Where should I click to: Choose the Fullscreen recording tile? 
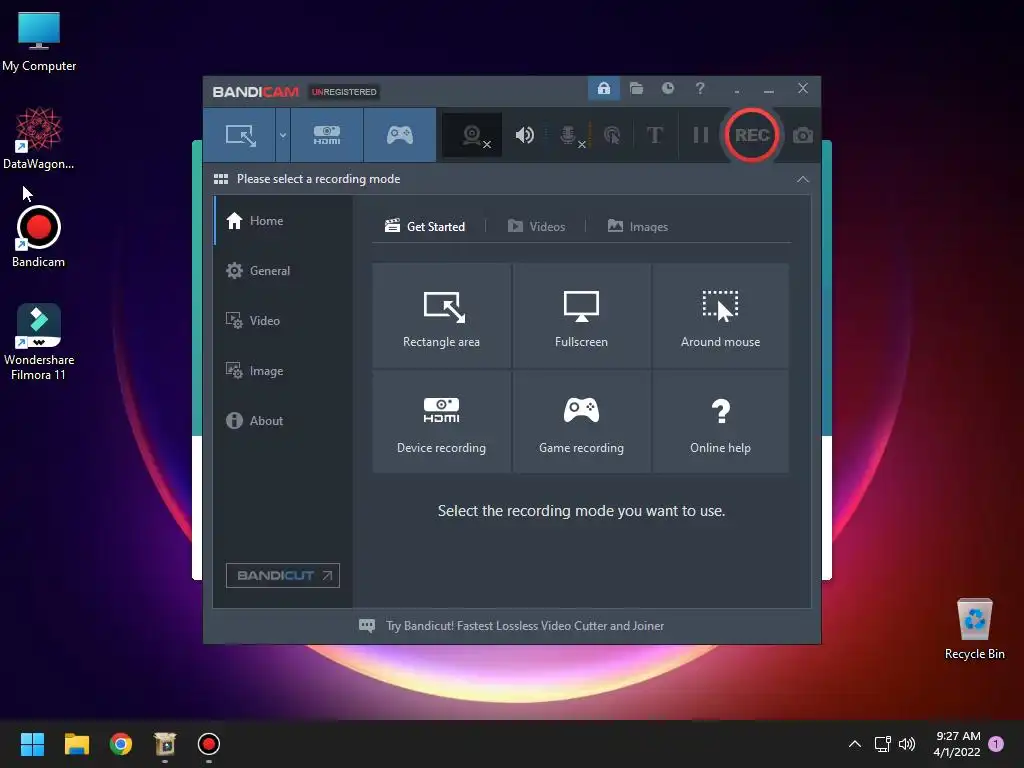tap(581, 316)
